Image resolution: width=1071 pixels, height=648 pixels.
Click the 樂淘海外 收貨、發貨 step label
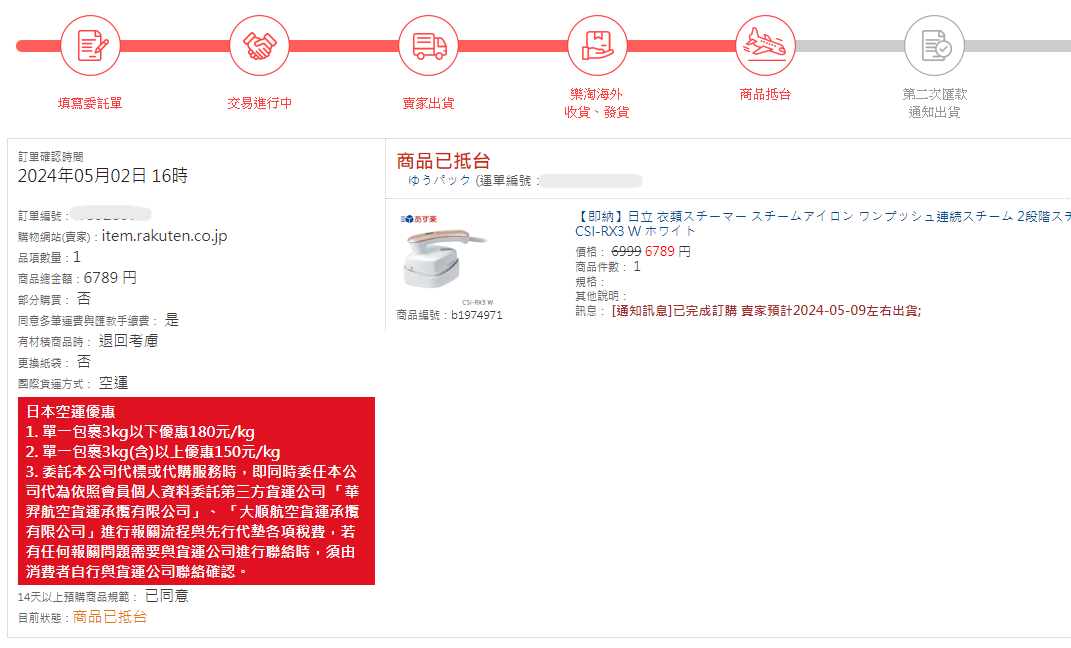point(597,103)
